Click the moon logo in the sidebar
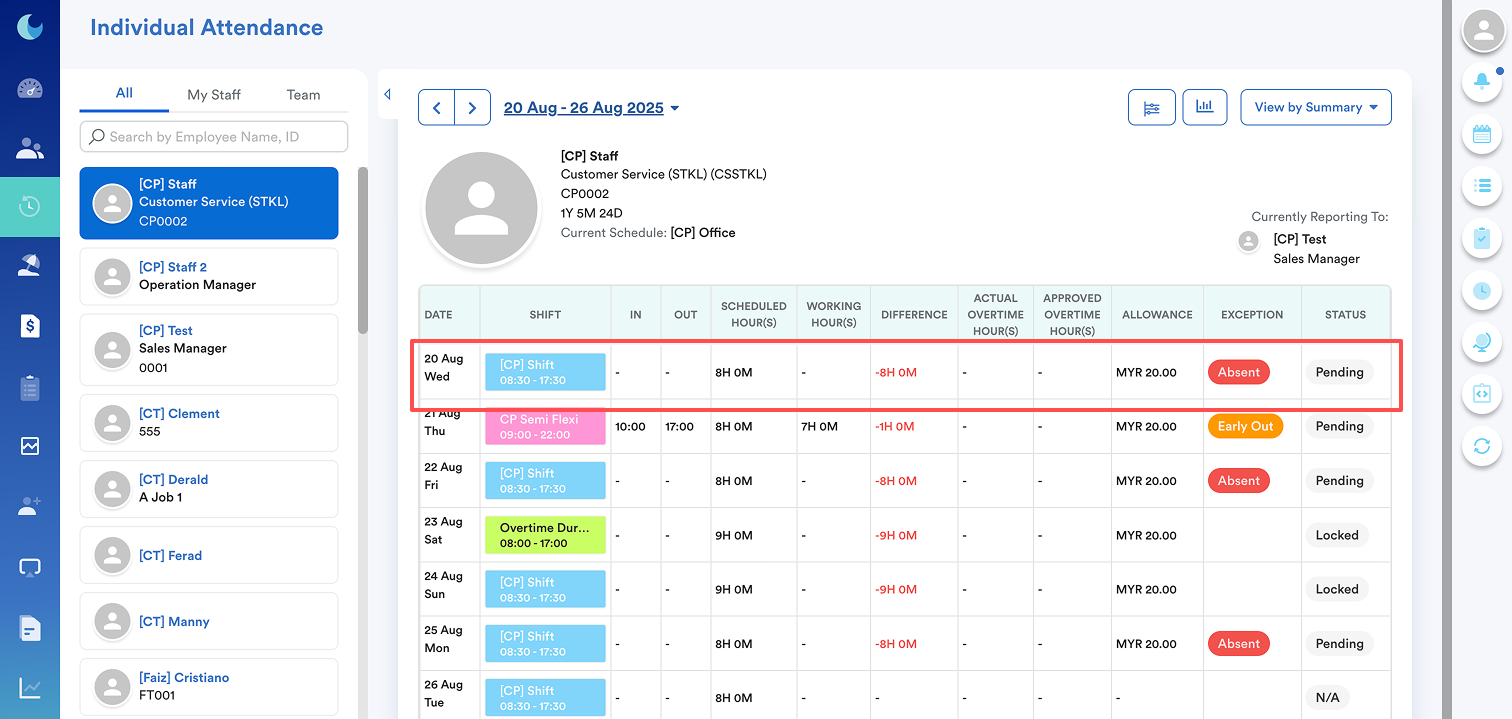The image size is (1512, 719). pyautogui.click(x=30, y=27)
